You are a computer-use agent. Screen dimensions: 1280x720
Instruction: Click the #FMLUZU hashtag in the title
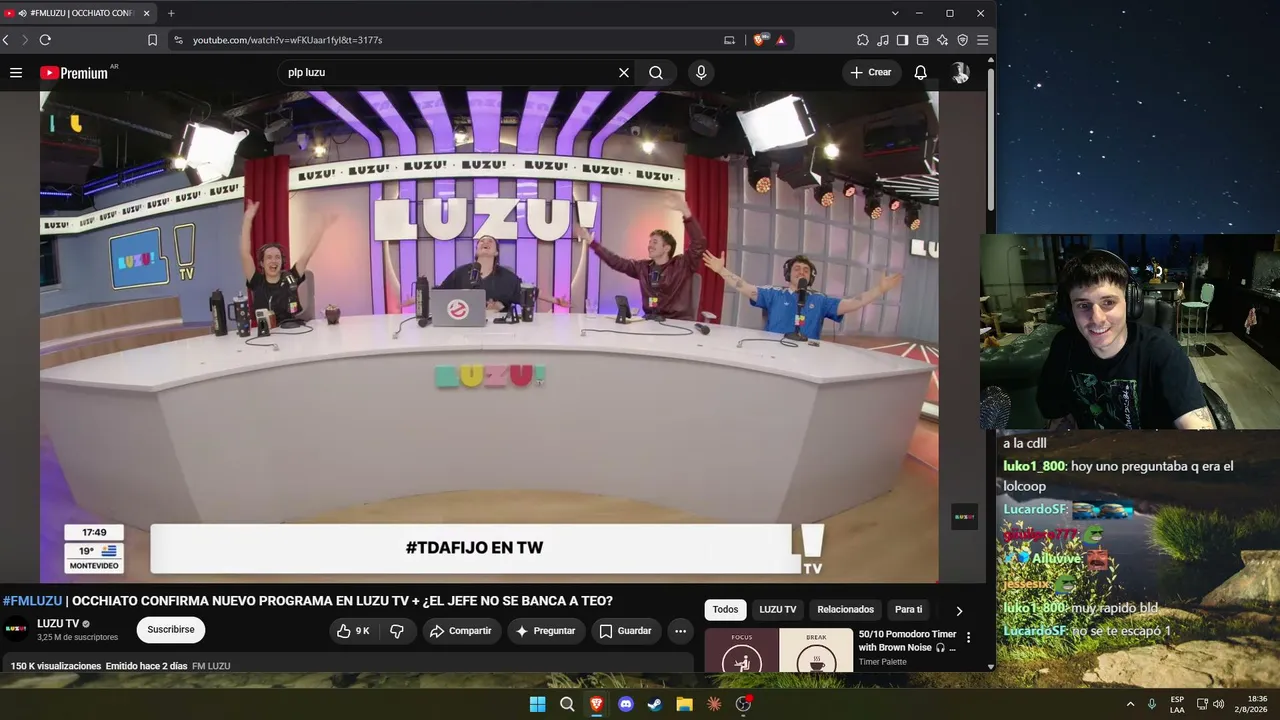pos(32,601)
